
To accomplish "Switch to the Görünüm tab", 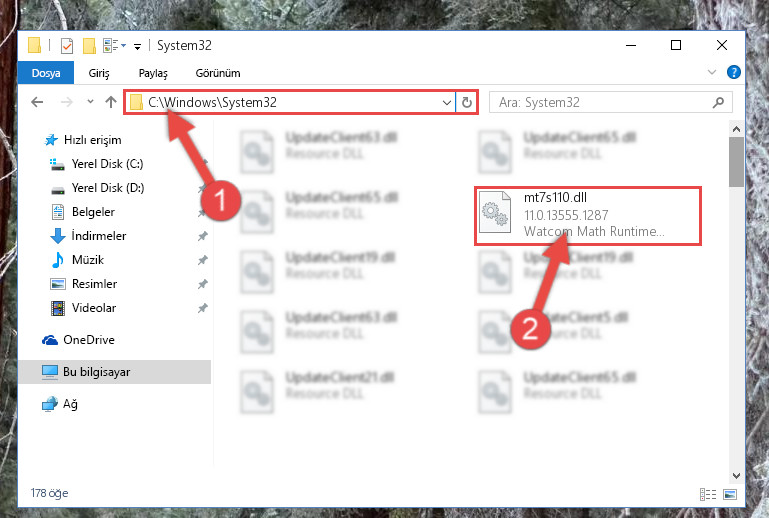I will pyautogui.click(x=218, y=73).
